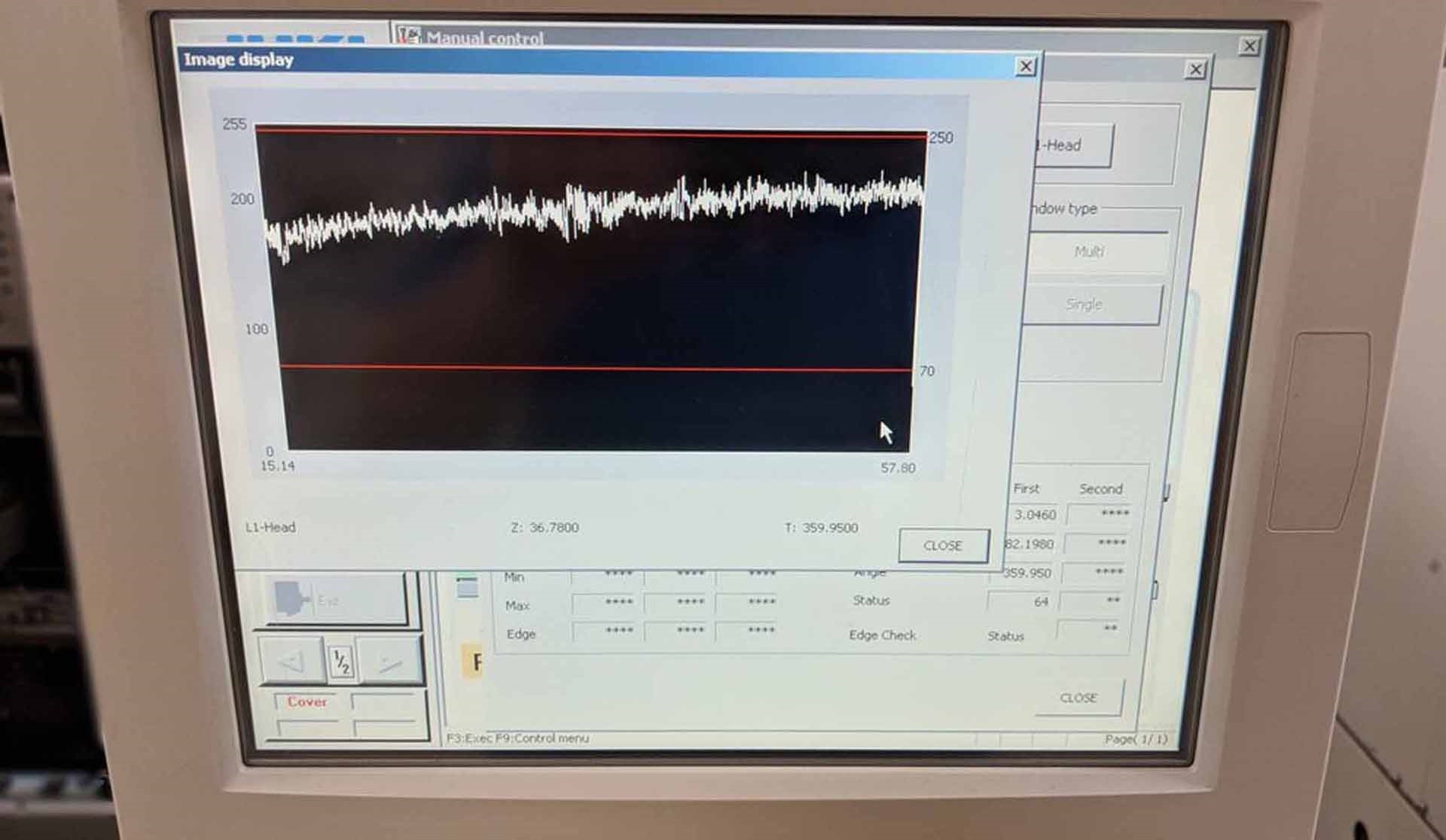Click the 1/2 page indicator icon
The height and width of the screenshot is (840, 1446).
[x=341, y=662]
